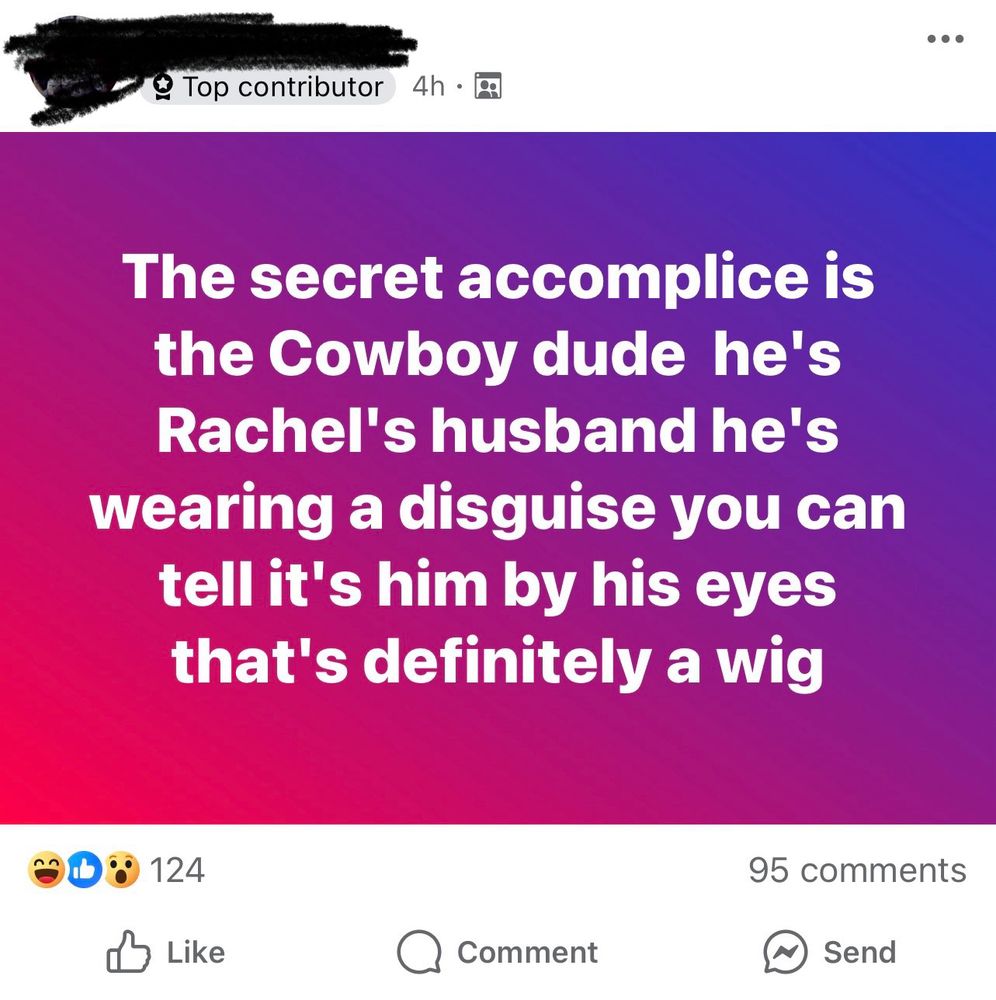Tap the Comment button label
Screen dimensions: 996x1000
(527, 953)
